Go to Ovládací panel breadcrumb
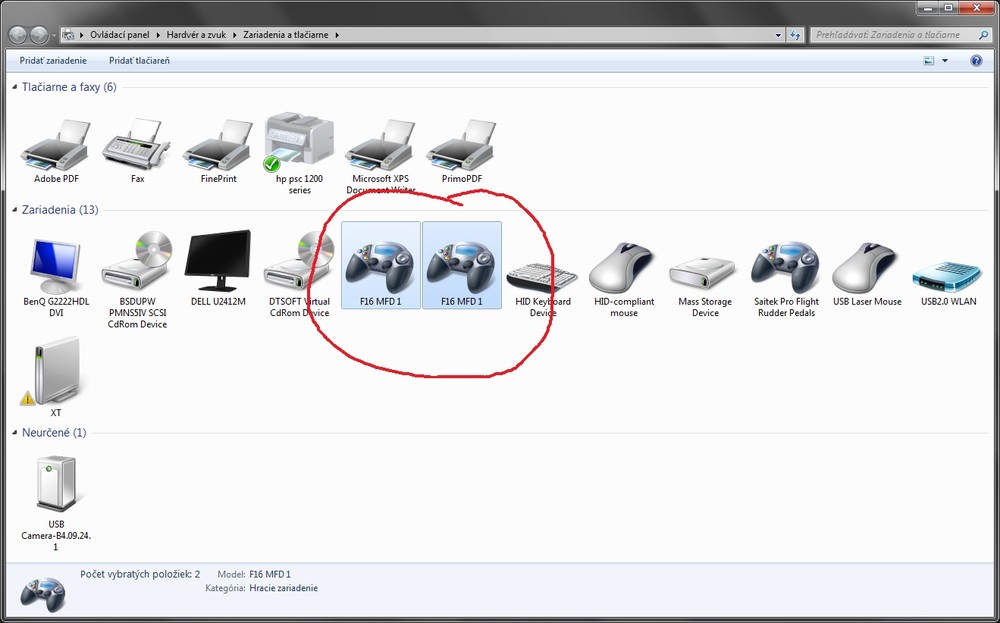 (119, 35)
